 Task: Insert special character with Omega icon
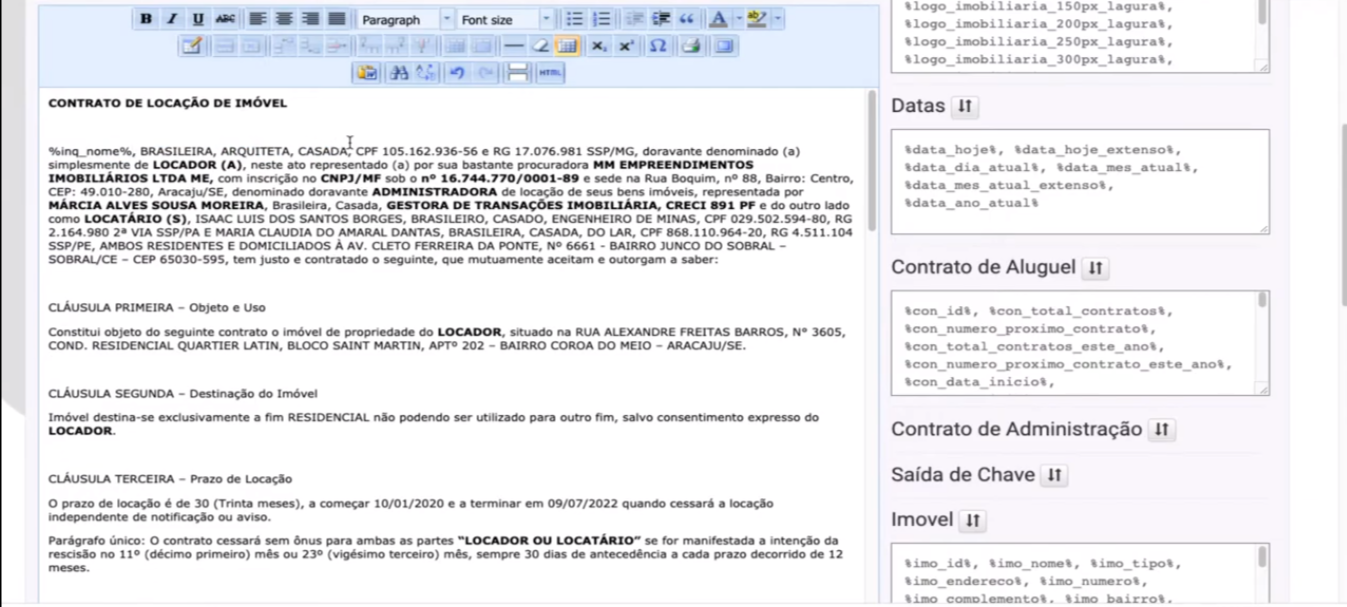(659, 46)
